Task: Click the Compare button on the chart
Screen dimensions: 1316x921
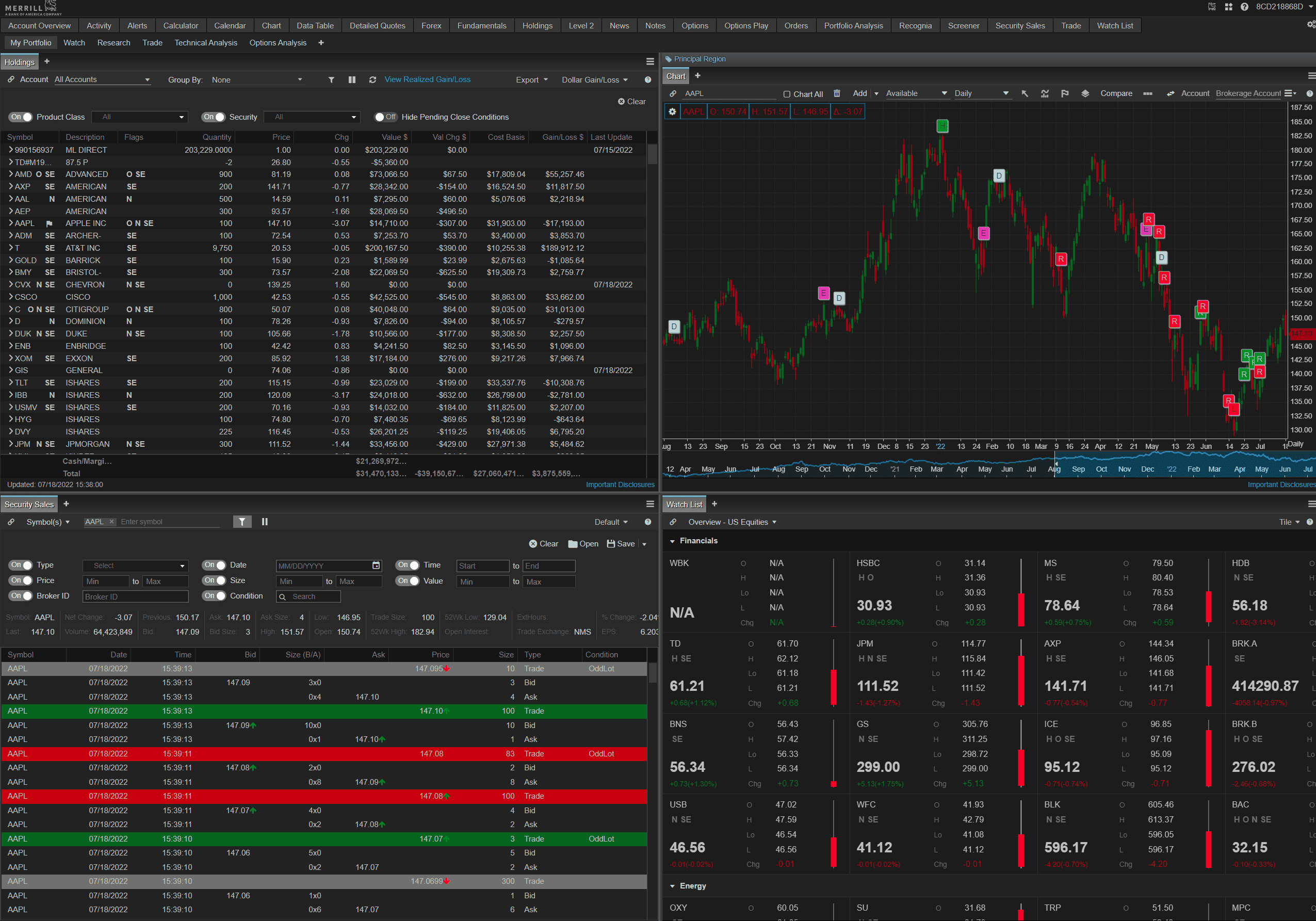Action: click(x=1116, y=93)
